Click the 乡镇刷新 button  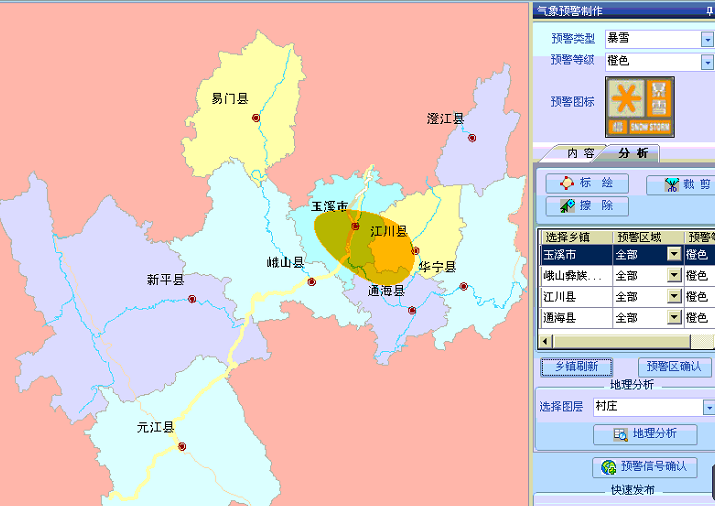[x=576, y=367]
